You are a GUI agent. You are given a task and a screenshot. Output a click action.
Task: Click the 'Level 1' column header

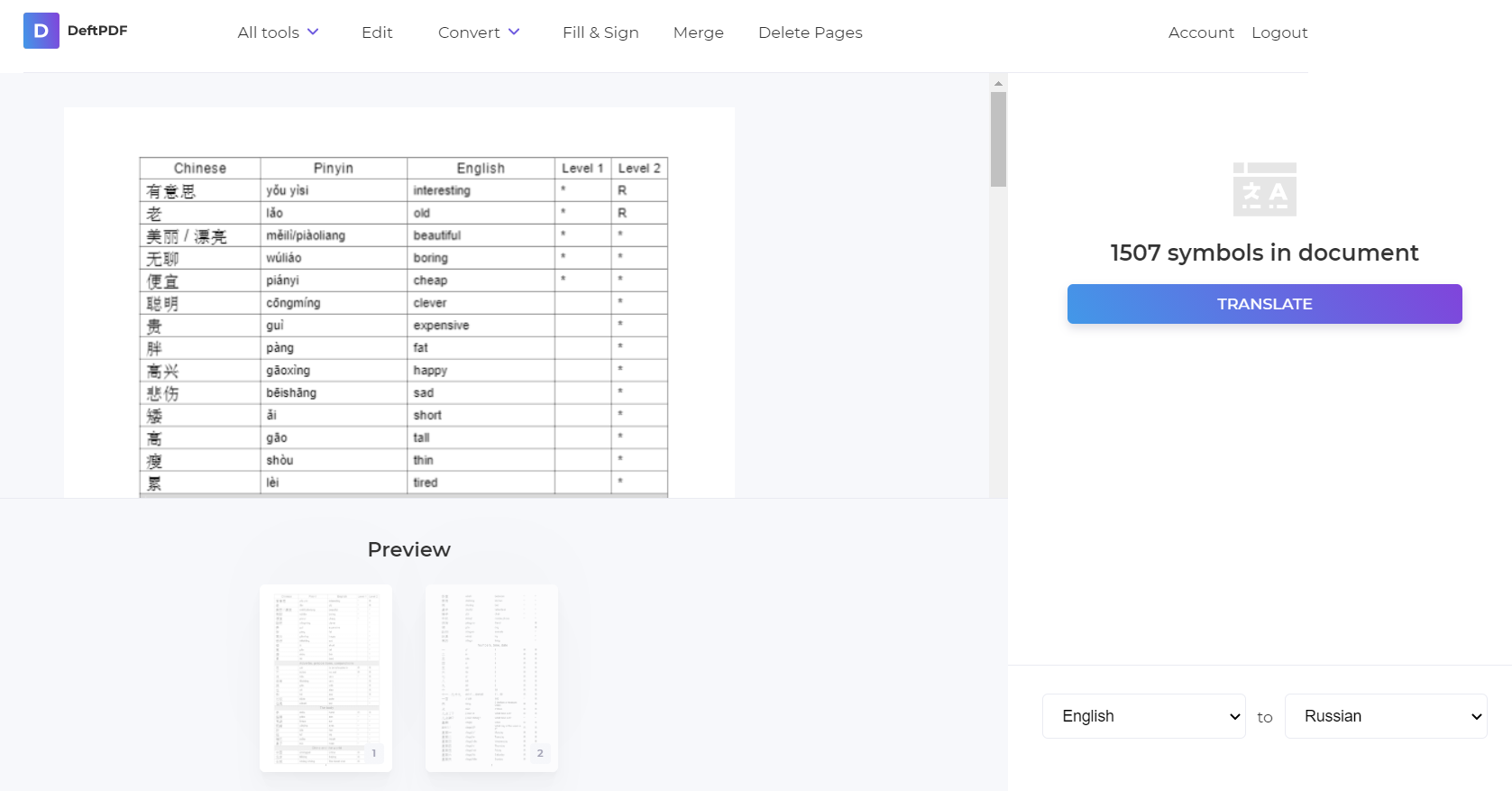tap(582, 168)
